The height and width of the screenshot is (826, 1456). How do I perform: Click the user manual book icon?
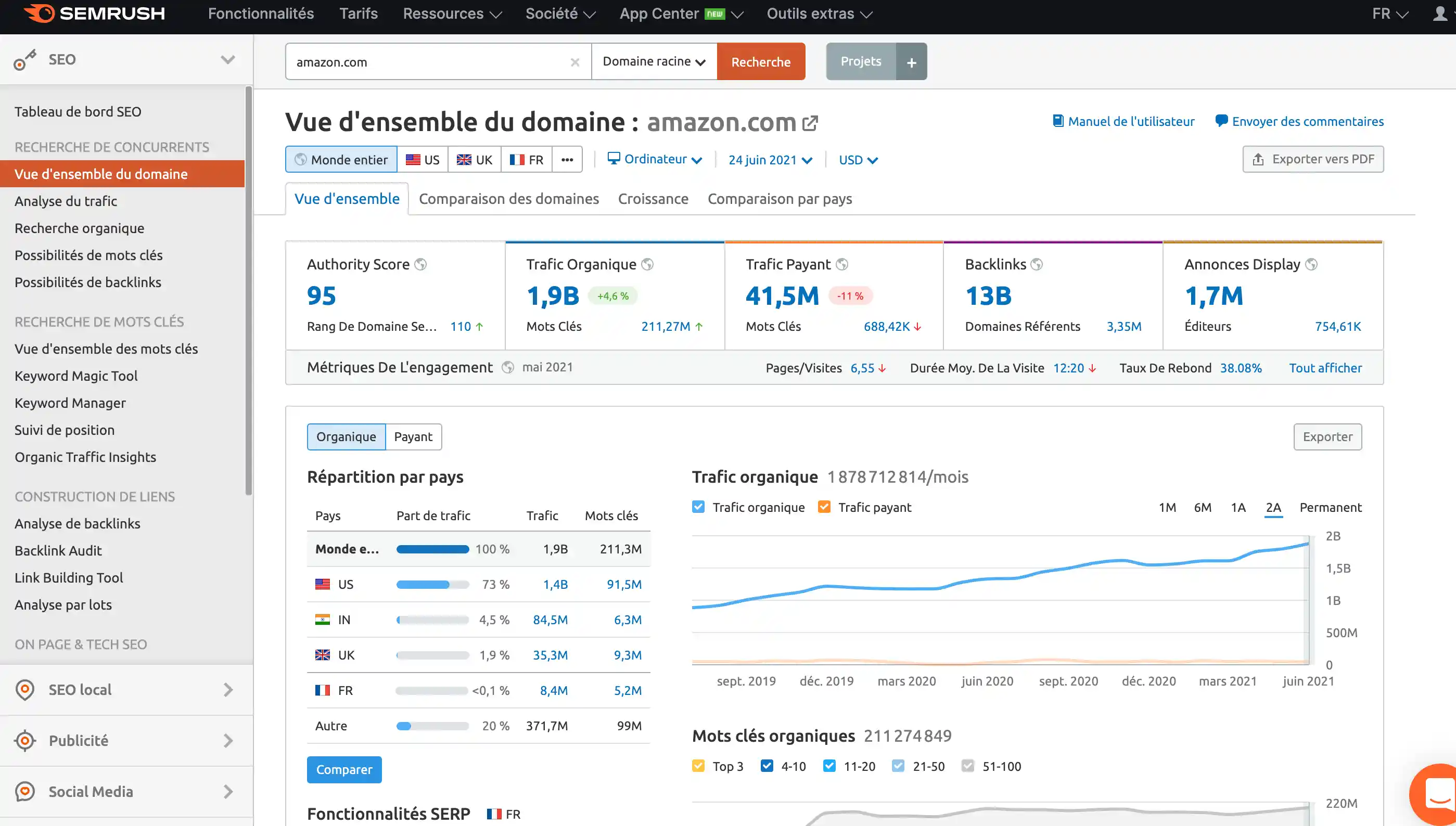(x=1058, y=121)
